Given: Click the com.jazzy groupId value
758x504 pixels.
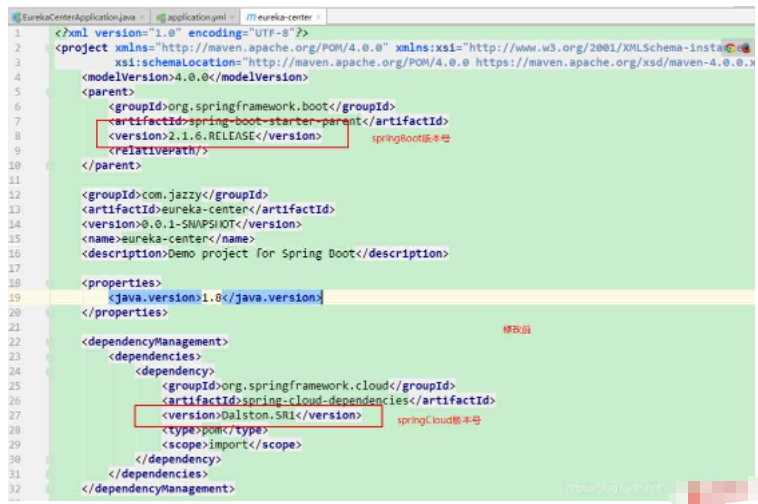Looking at the screenshot, I should (172, 195).
